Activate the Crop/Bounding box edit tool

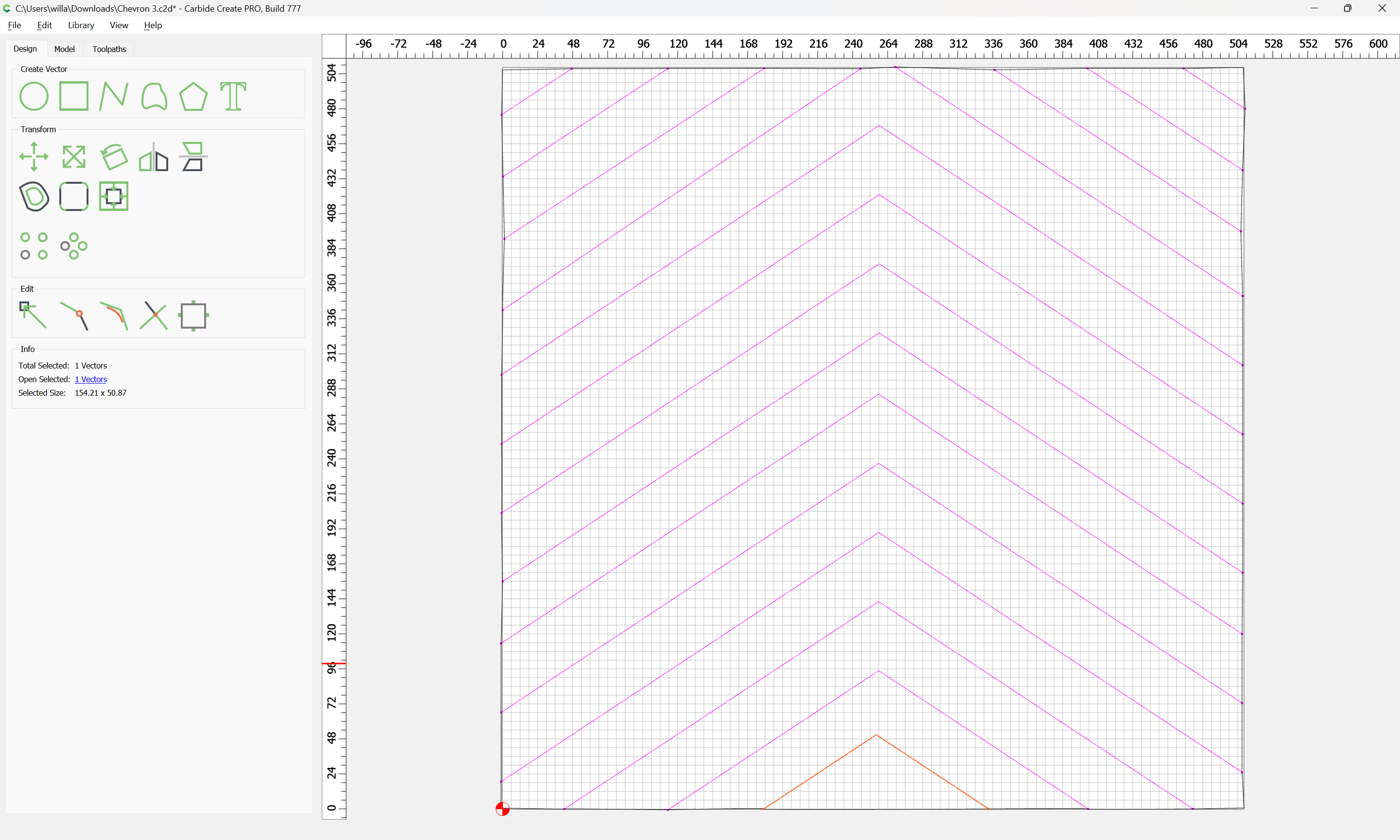point(193,315)
